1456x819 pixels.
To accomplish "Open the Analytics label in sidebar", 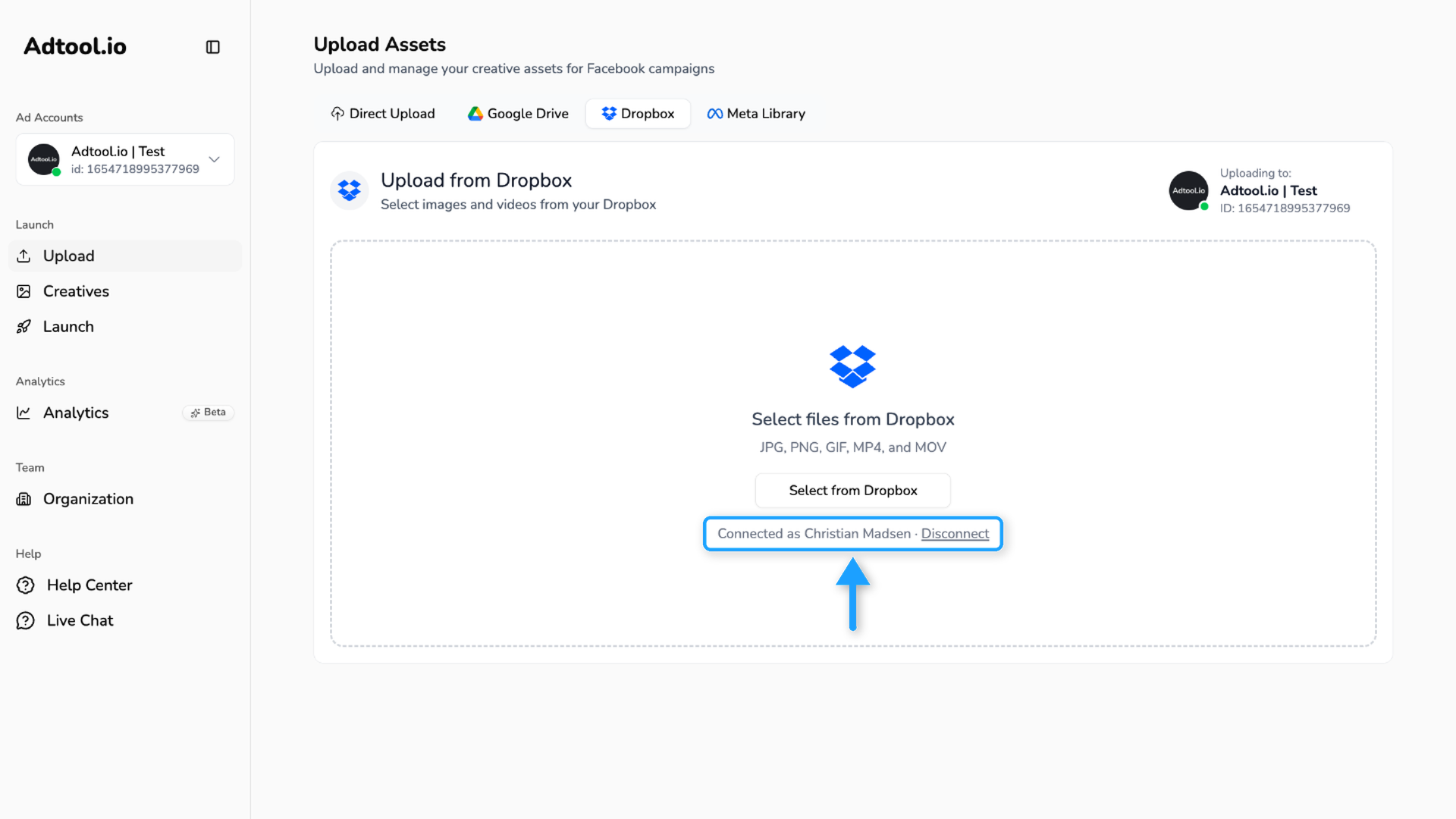I will 76,413.
